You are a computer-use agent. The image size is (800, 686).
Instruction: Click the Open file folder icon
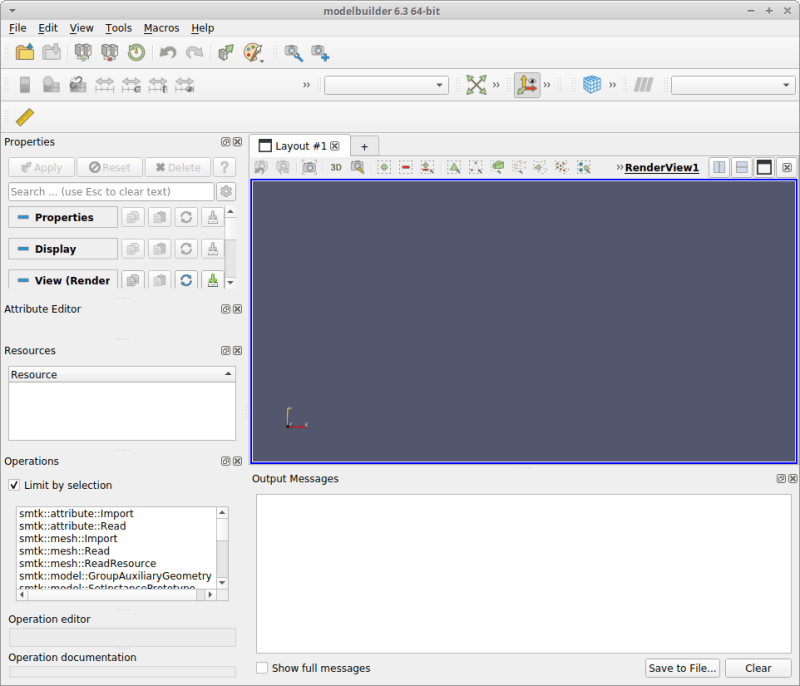tap(24, 52)
